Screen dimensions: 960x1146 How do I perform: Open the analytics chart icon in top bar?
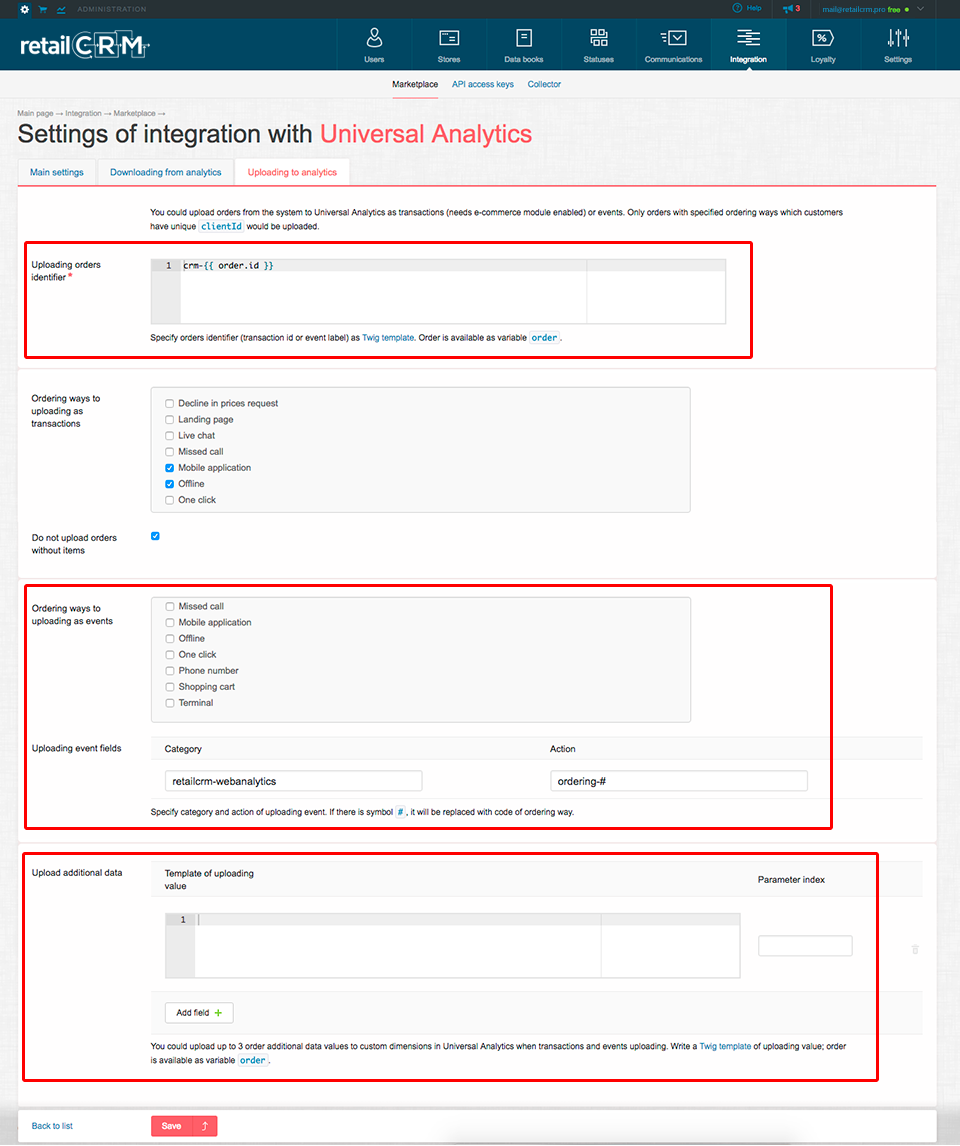tap(61, 10)
